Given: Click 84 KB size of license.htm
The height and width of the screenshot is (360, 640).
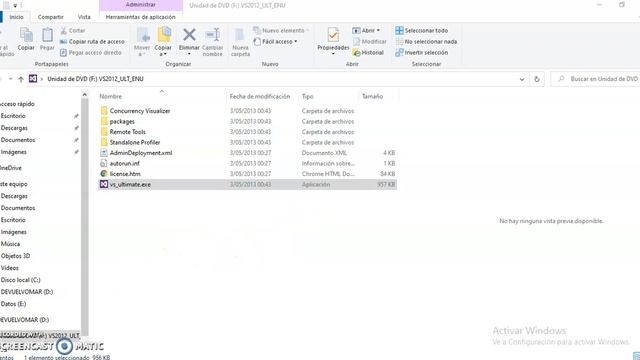Looking at the screenshot, I should (x=387, y=174).
